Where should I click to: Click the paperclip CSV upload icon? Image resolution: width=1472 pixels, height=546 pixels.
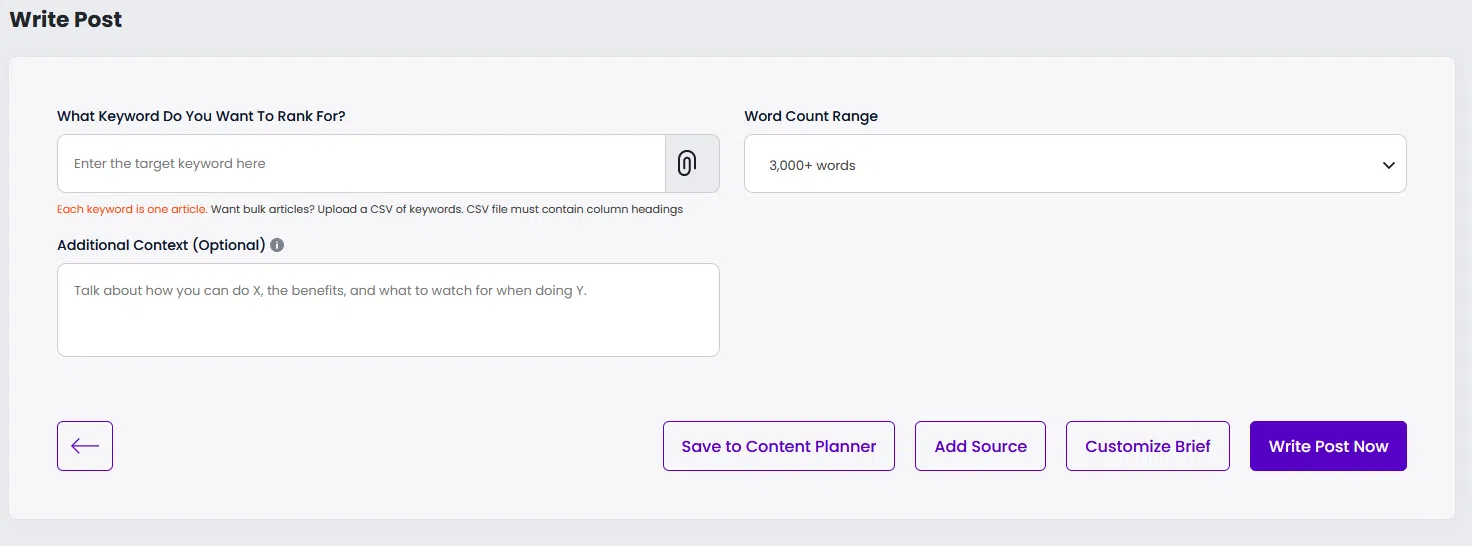coord(687,163)
